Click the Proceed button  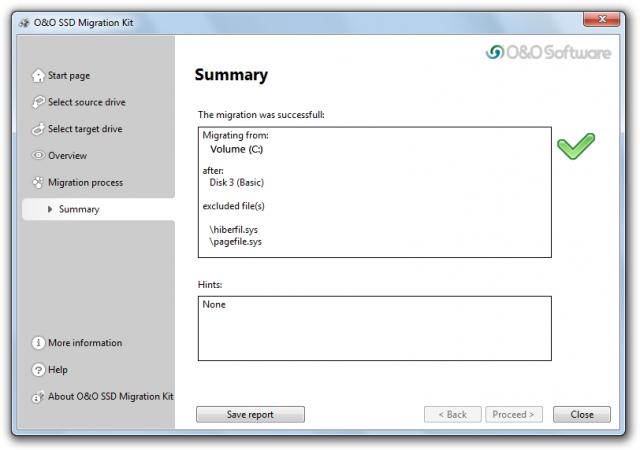click(x=514, y=414)
